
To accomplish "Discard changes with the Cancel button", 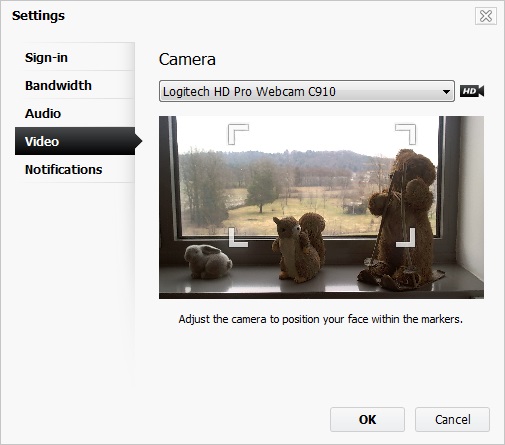I will [x=452, y=419].
